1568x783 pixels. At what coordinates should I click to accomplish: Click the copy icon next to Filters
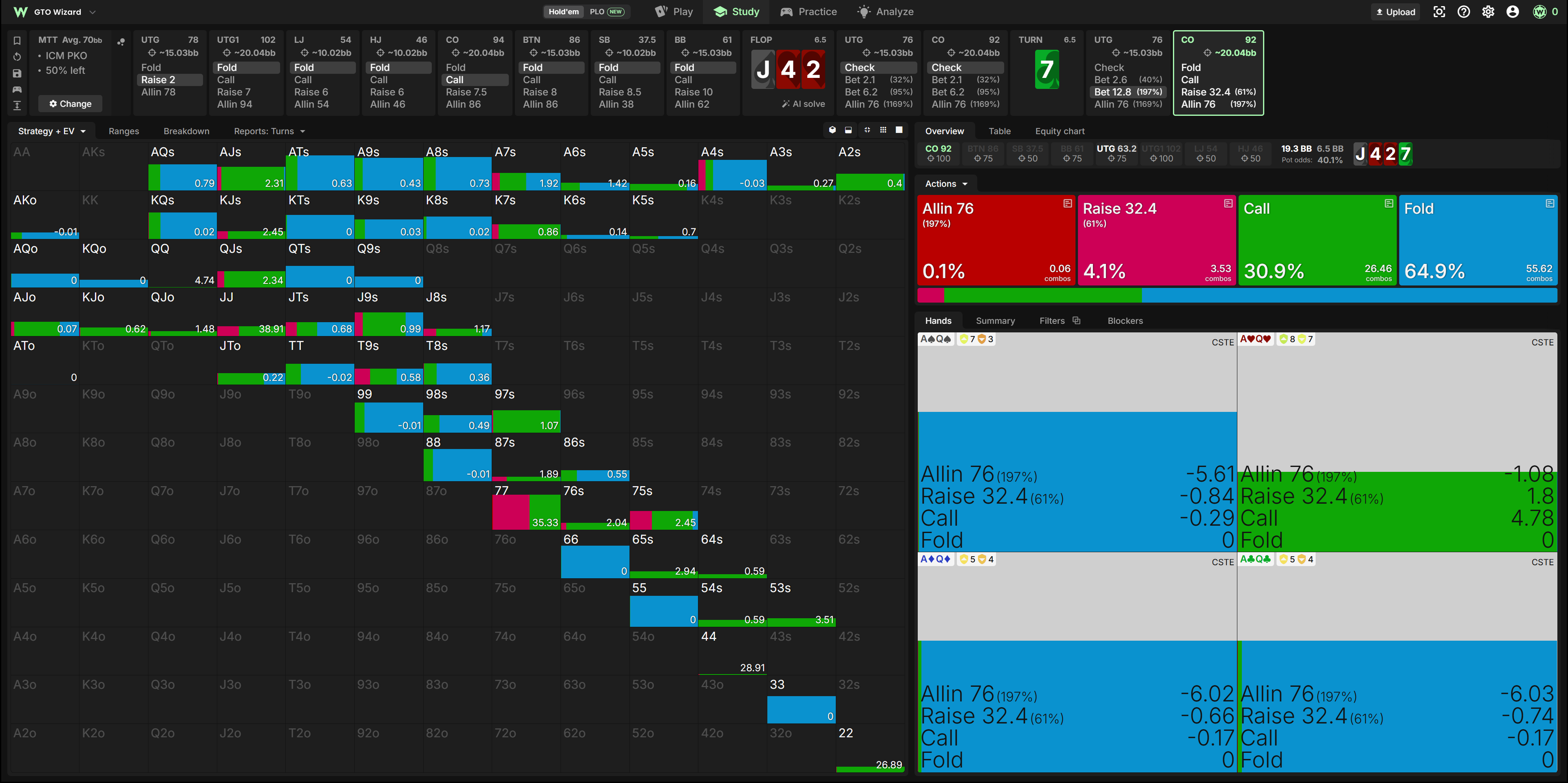tap(1076, 320)
